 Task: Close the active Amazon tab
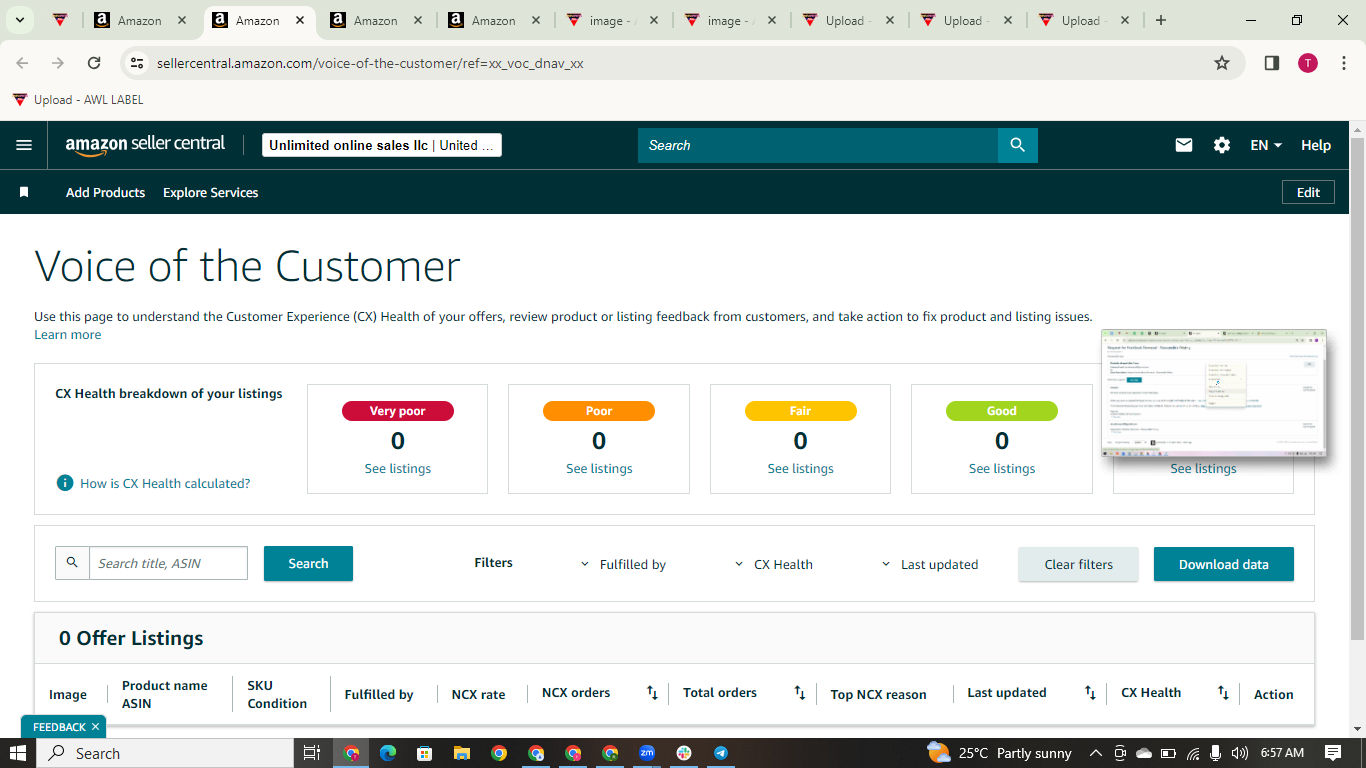[300, 20]
